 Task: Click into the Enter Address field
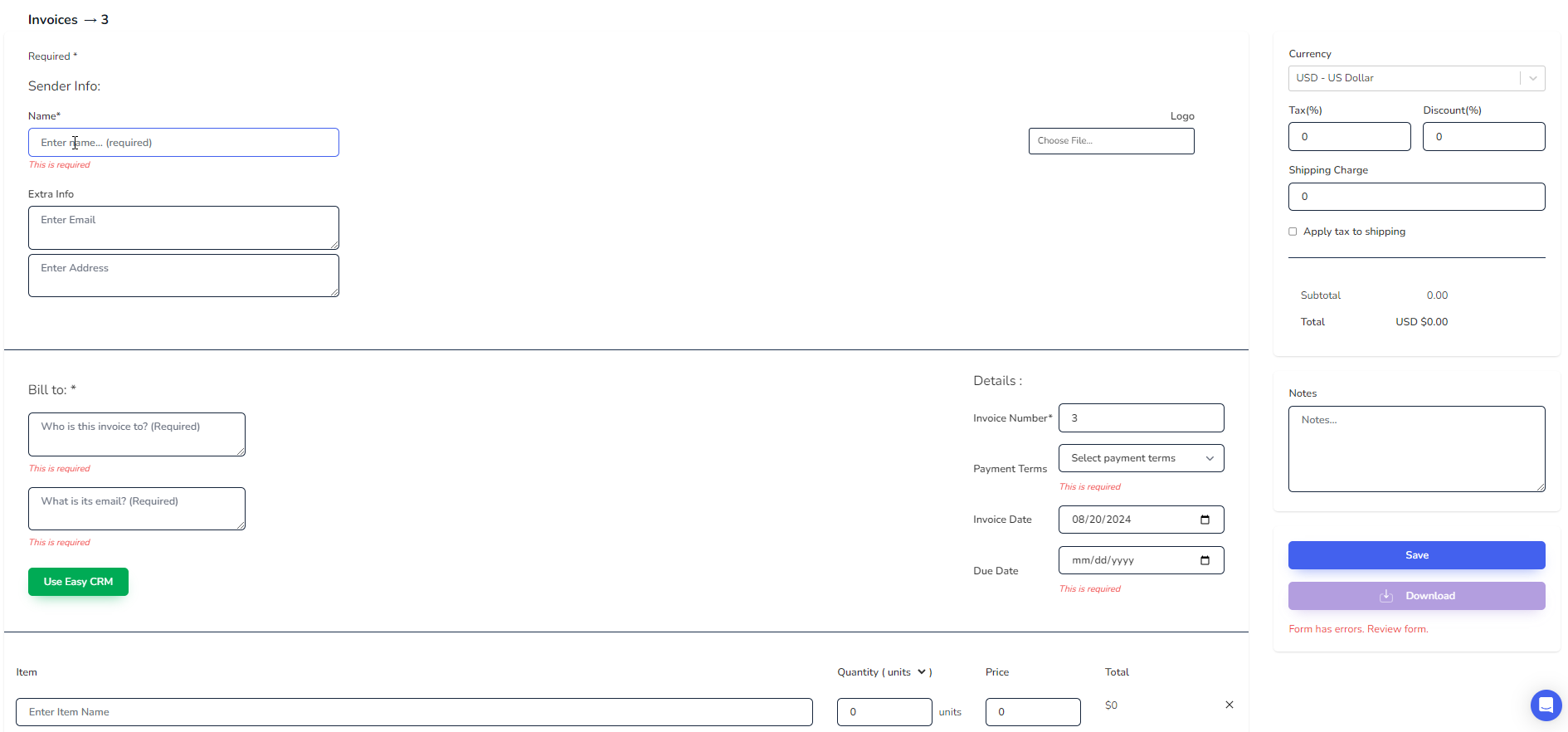(x=183, y=276)
